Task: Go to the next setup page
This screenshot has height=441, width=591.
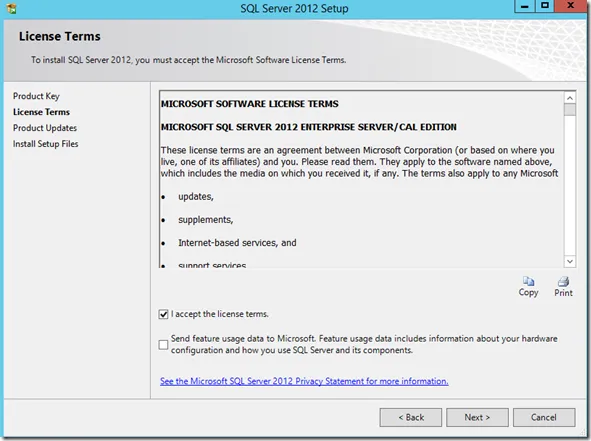Action: [x=477, y=417]
